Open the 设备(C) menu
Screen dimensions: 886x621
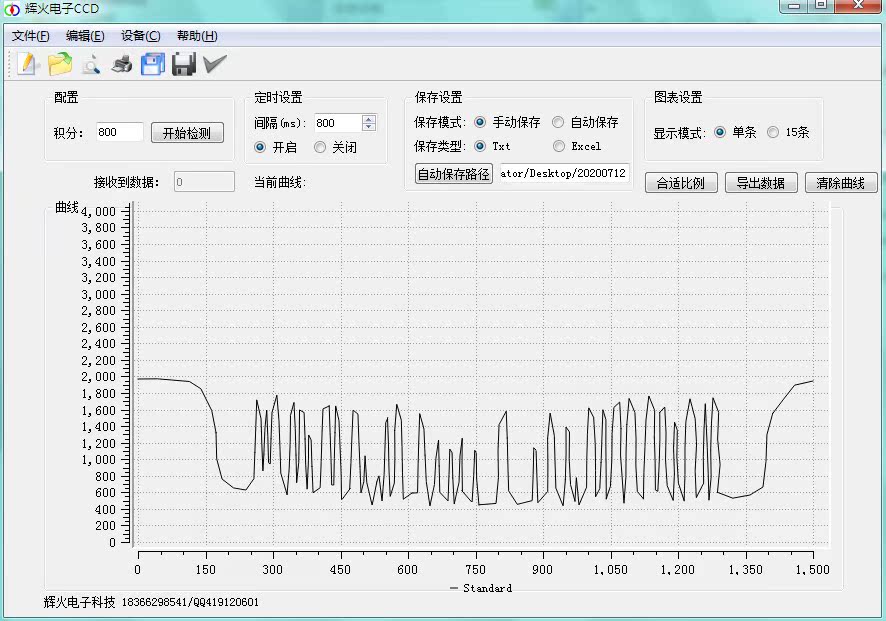141,36
